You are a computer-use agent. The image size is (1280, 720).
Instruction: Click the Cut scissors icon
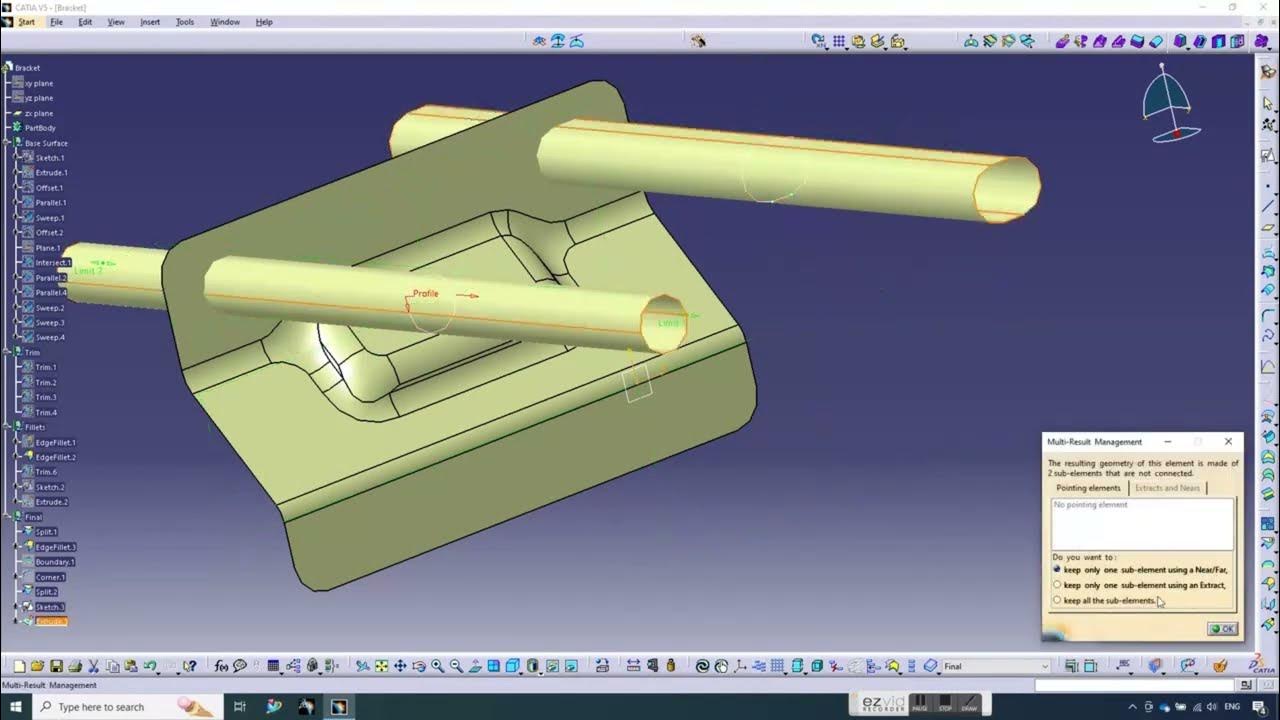pyautogui.click(x=93, y=666)
